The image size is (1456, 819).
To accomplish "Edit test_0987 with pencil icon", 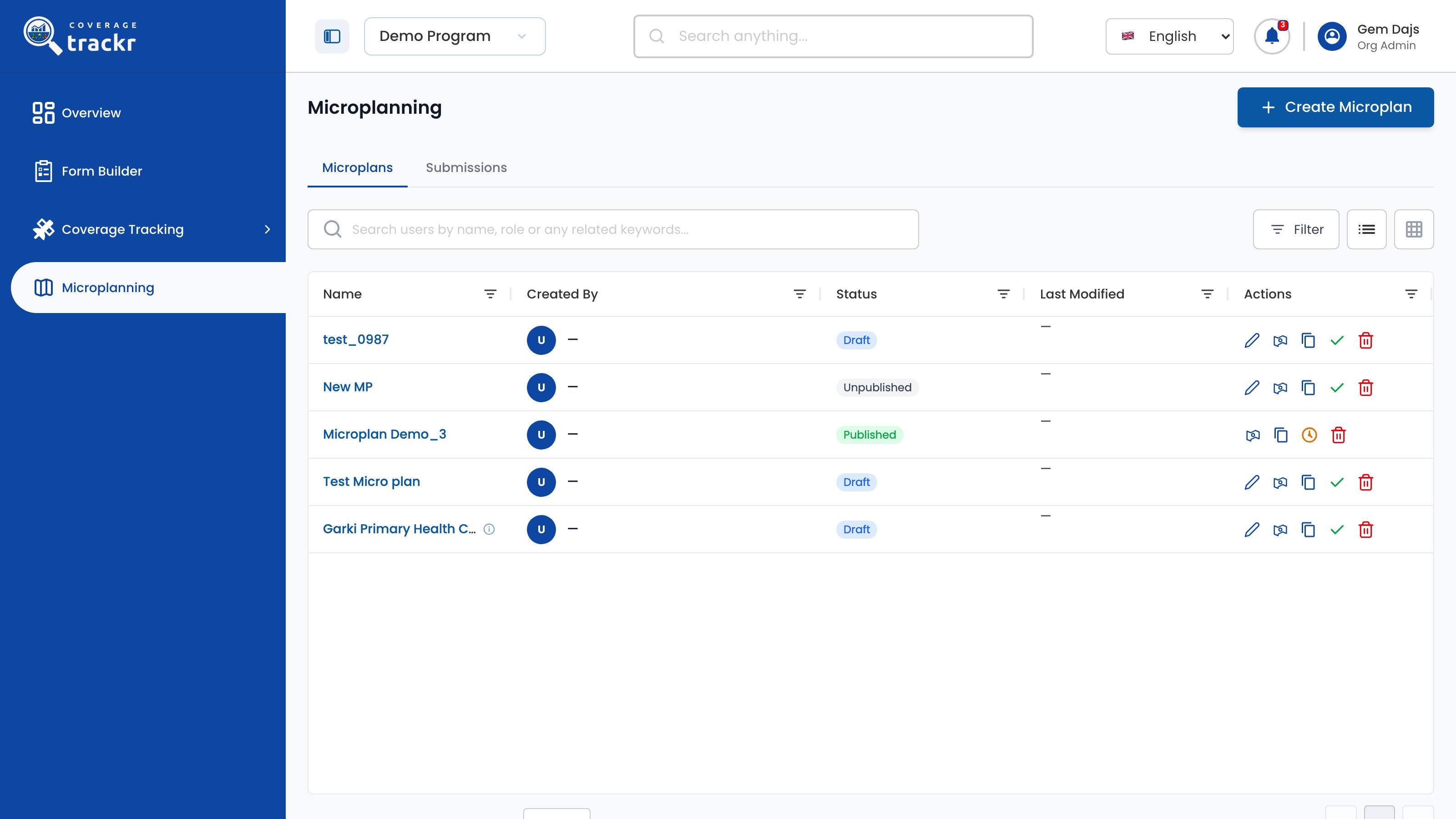I will pos(1251,340).
